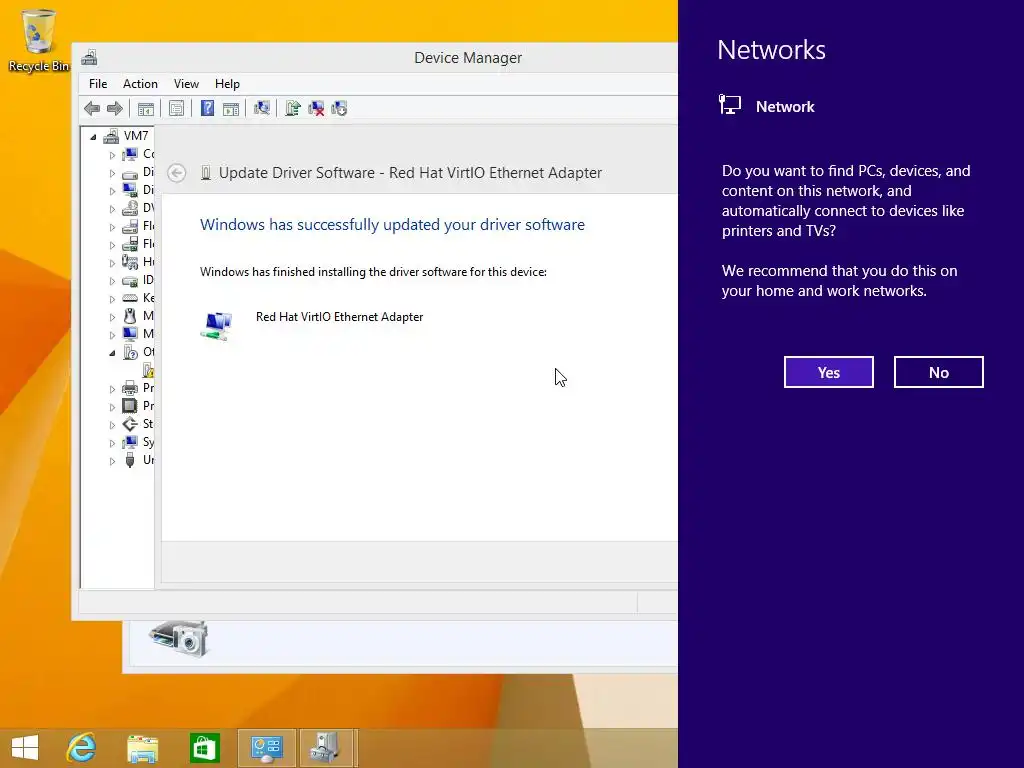Click the Forward arrow in Device Manager toolbar
Screen dimensions: 1024x768
pyautogui.click(x=114, y=108)
